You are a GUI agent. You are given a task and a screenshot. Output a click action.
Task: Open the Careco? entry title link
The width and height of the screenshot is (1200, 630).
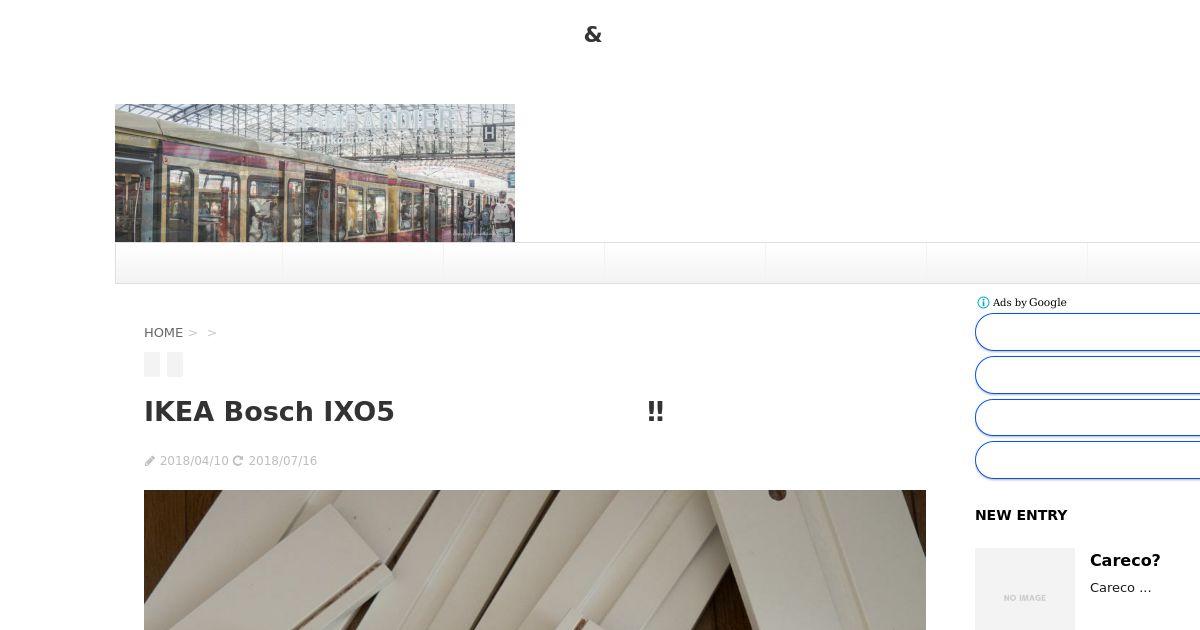[1125, 560]
